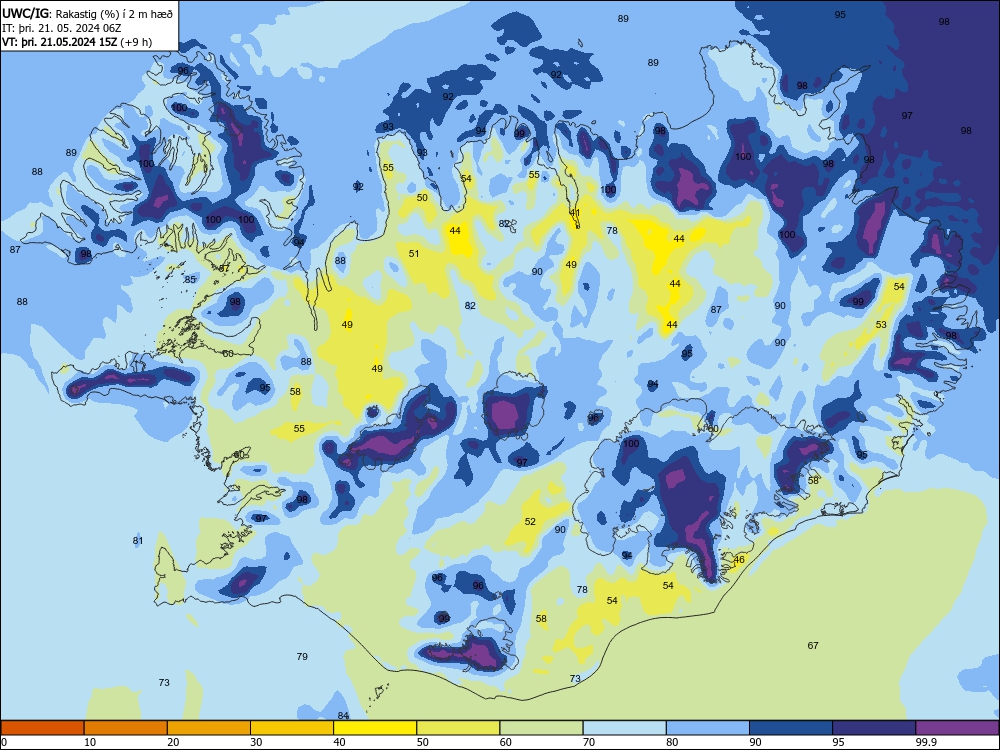Click the '0' legend tick label
This screenshot has width=1000, height=750.
(4, 742)
